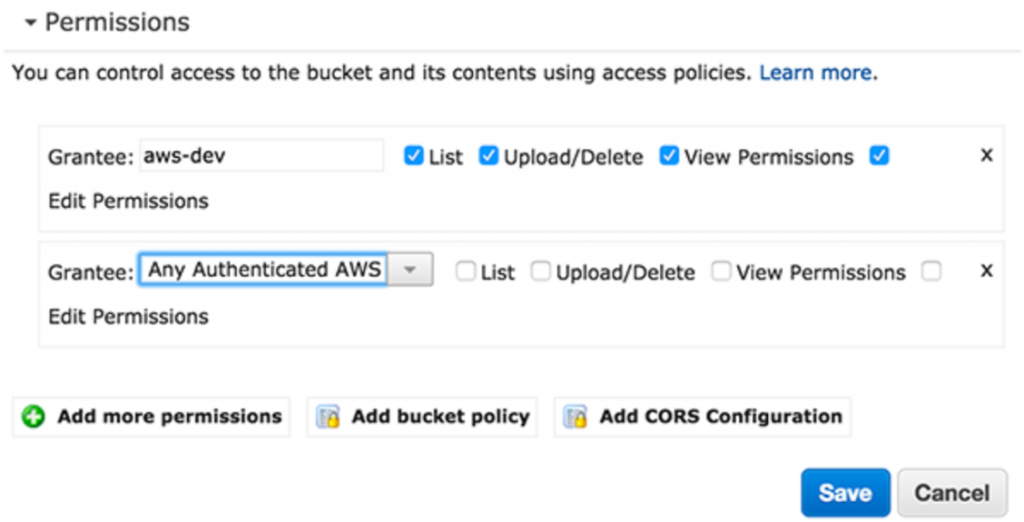Click the bucket policy lock icon
This screenshot has width=1024, height=522.
(328, 416)
